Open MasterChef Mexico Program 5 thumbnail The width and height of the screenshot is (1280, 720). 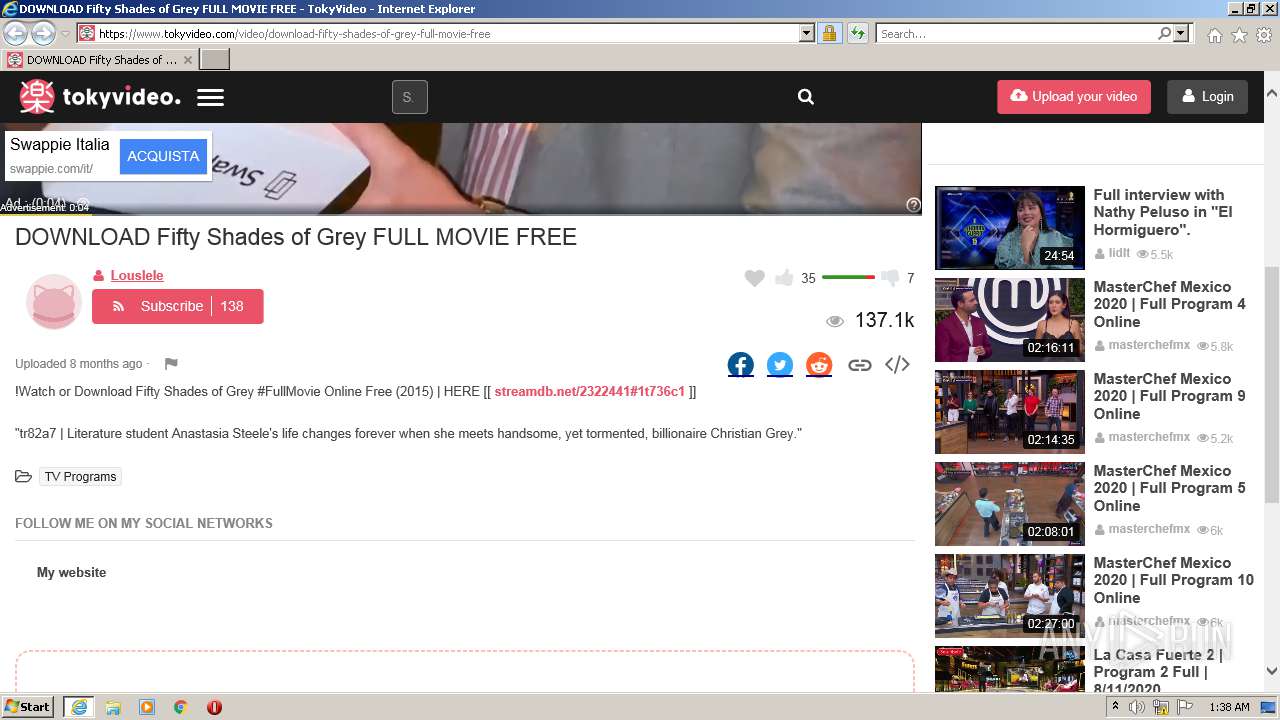click(1010, 504)
